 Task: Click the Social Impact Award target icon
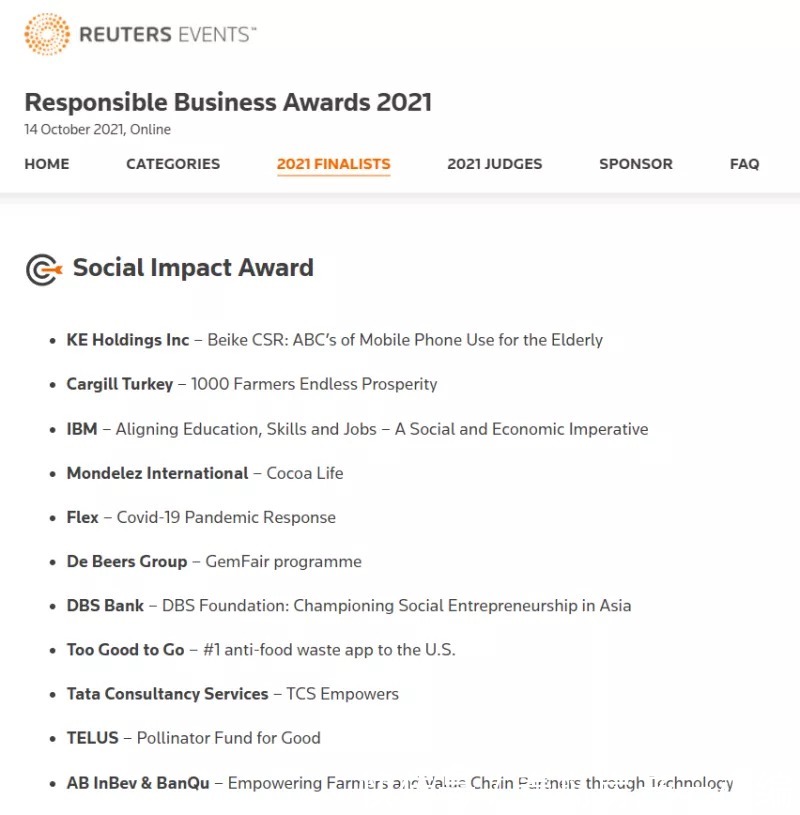coord(43,269)
